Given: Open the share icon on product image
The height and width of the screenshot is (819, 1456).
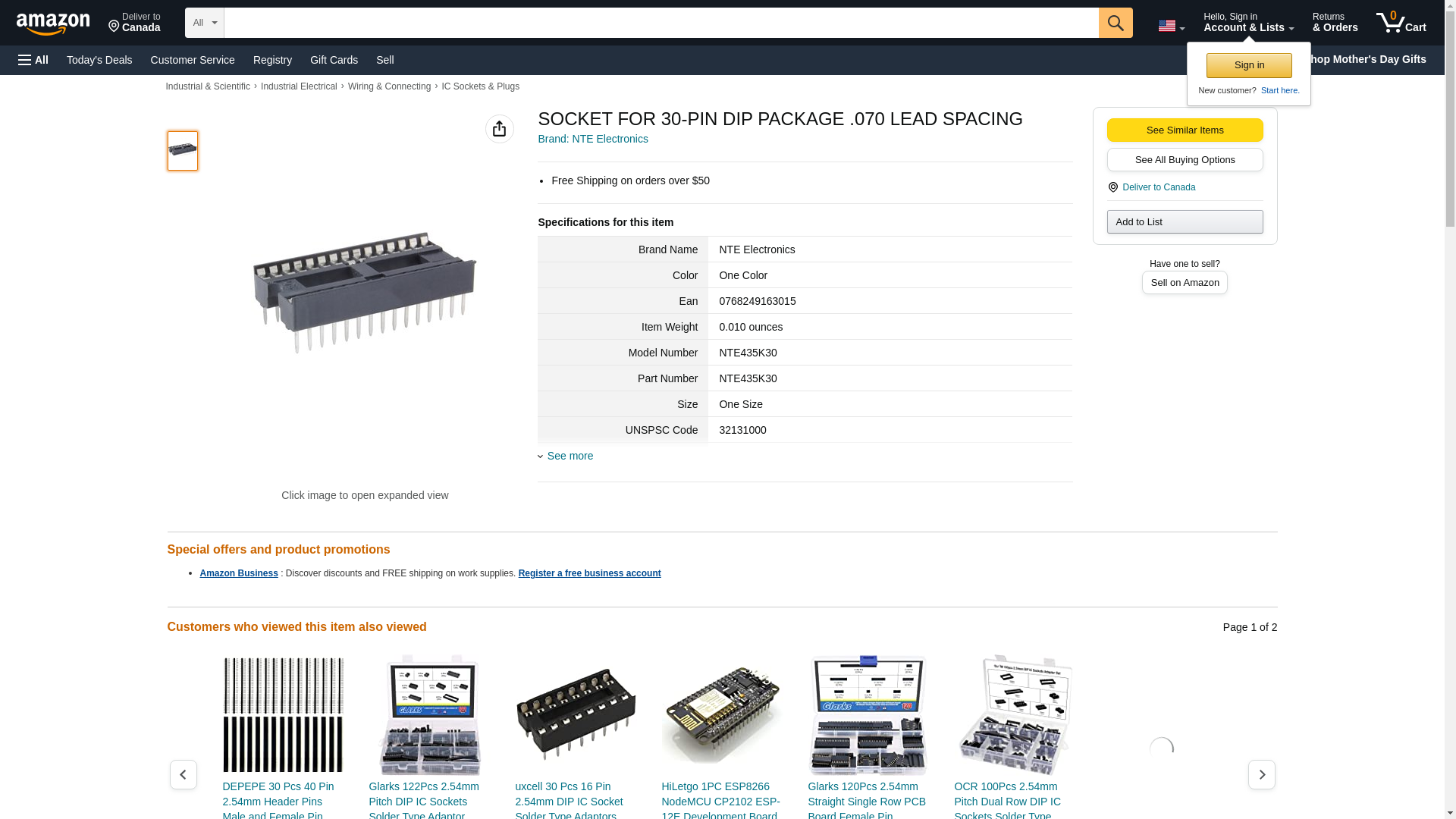Looking at the screenshot, I should [x=499, y=129].
